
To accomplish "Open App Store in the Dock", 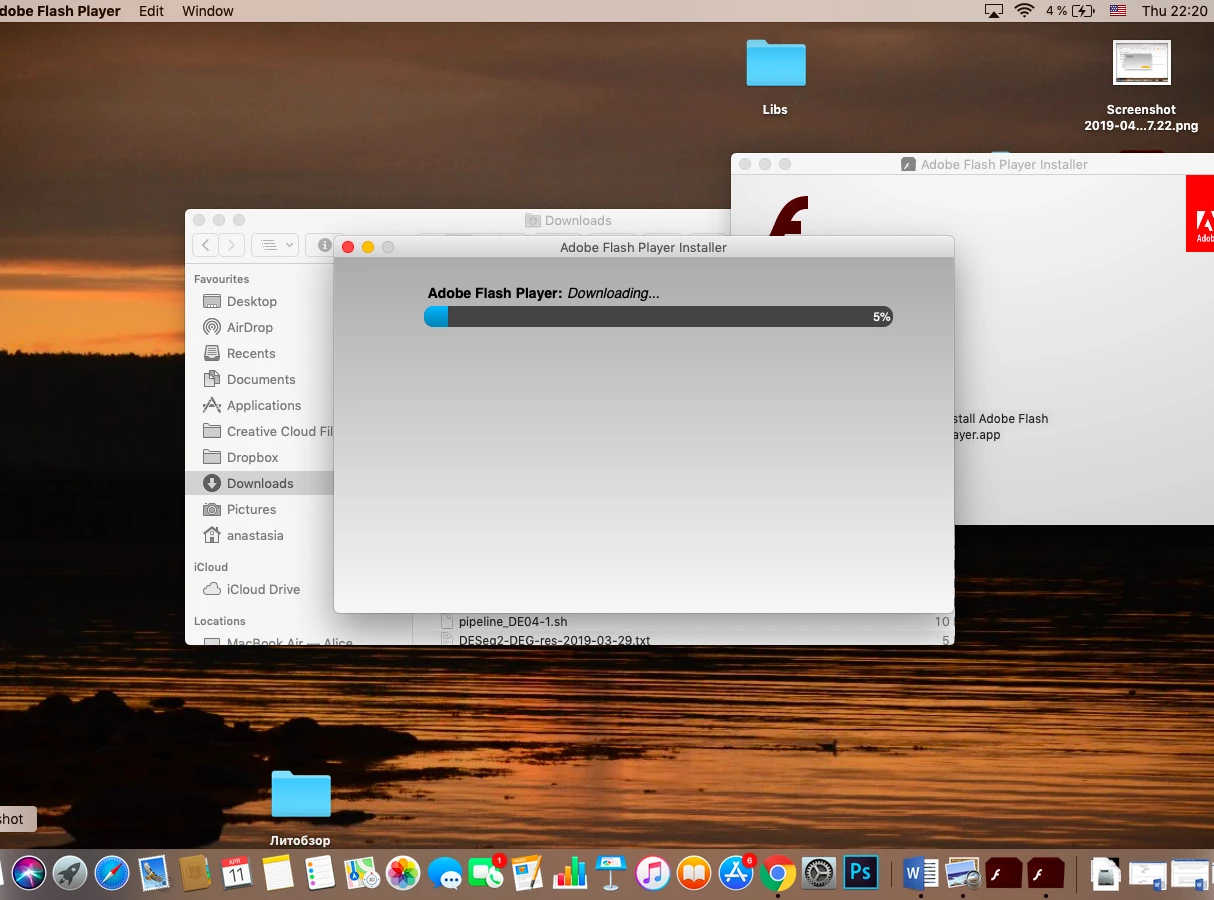I will pos(736,873).
